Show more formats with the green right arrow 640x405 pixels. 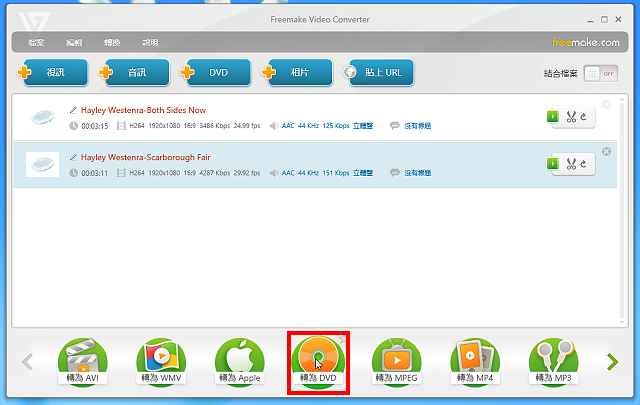click(x=612, y=362)
